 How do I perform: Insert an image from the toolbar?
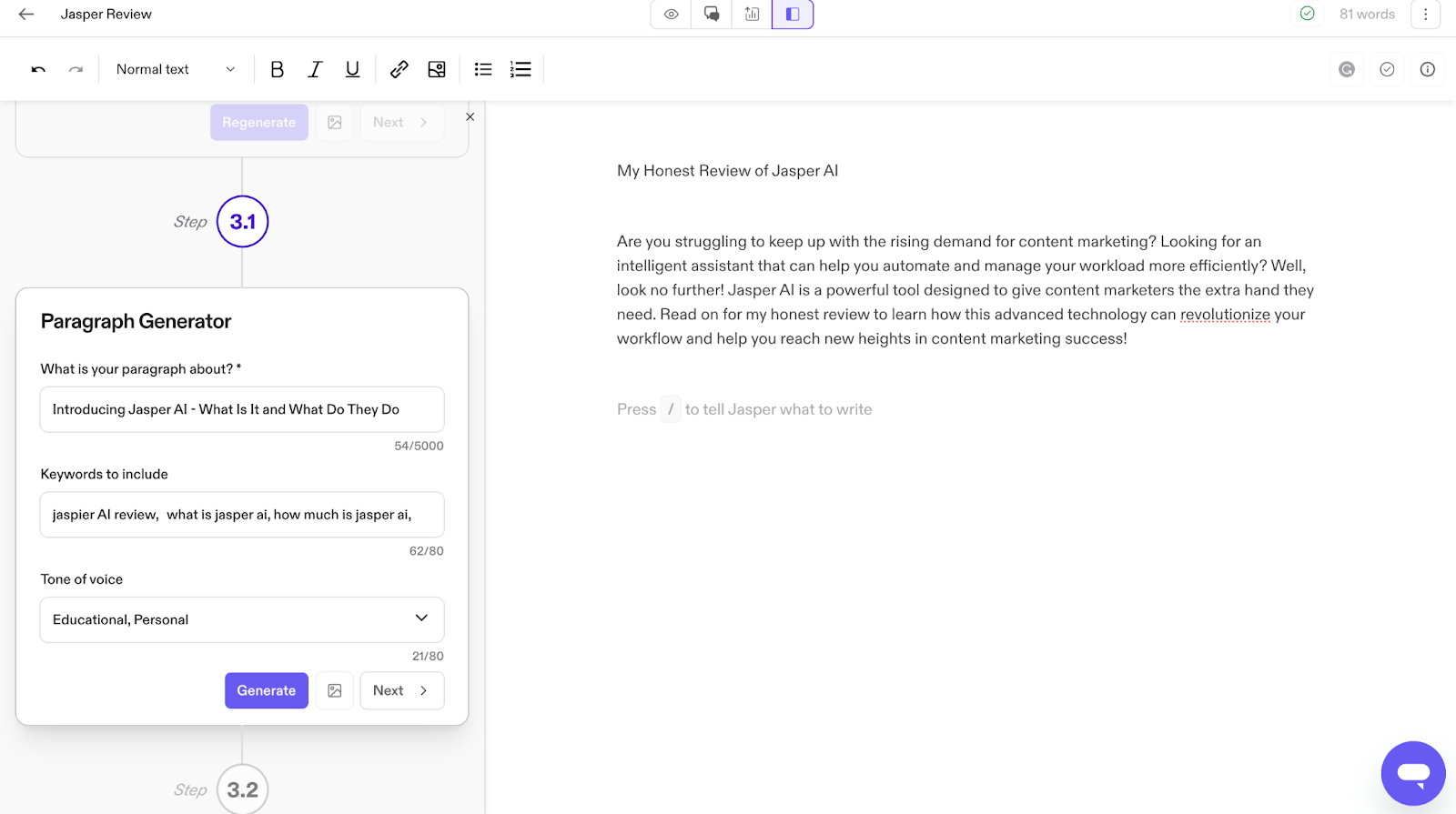(x=437, y=69)
